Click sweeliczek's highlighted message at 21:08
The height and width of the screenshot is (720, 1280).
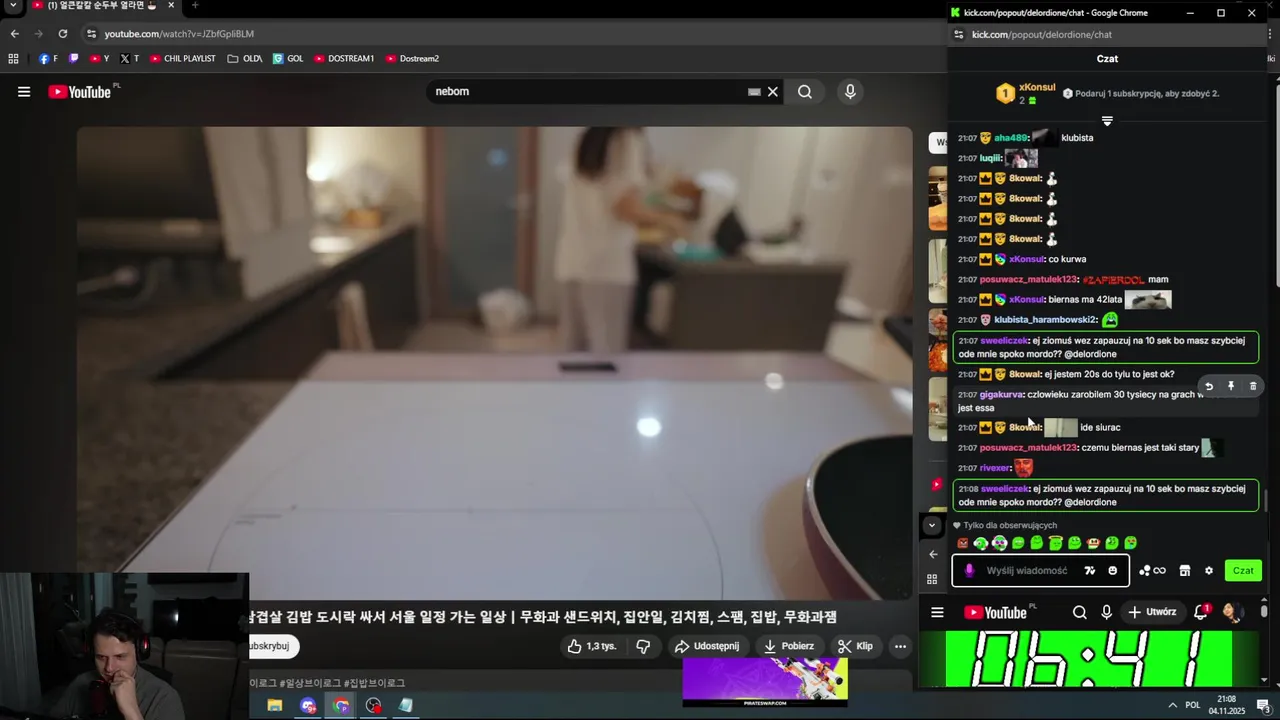coord(1106,496)
